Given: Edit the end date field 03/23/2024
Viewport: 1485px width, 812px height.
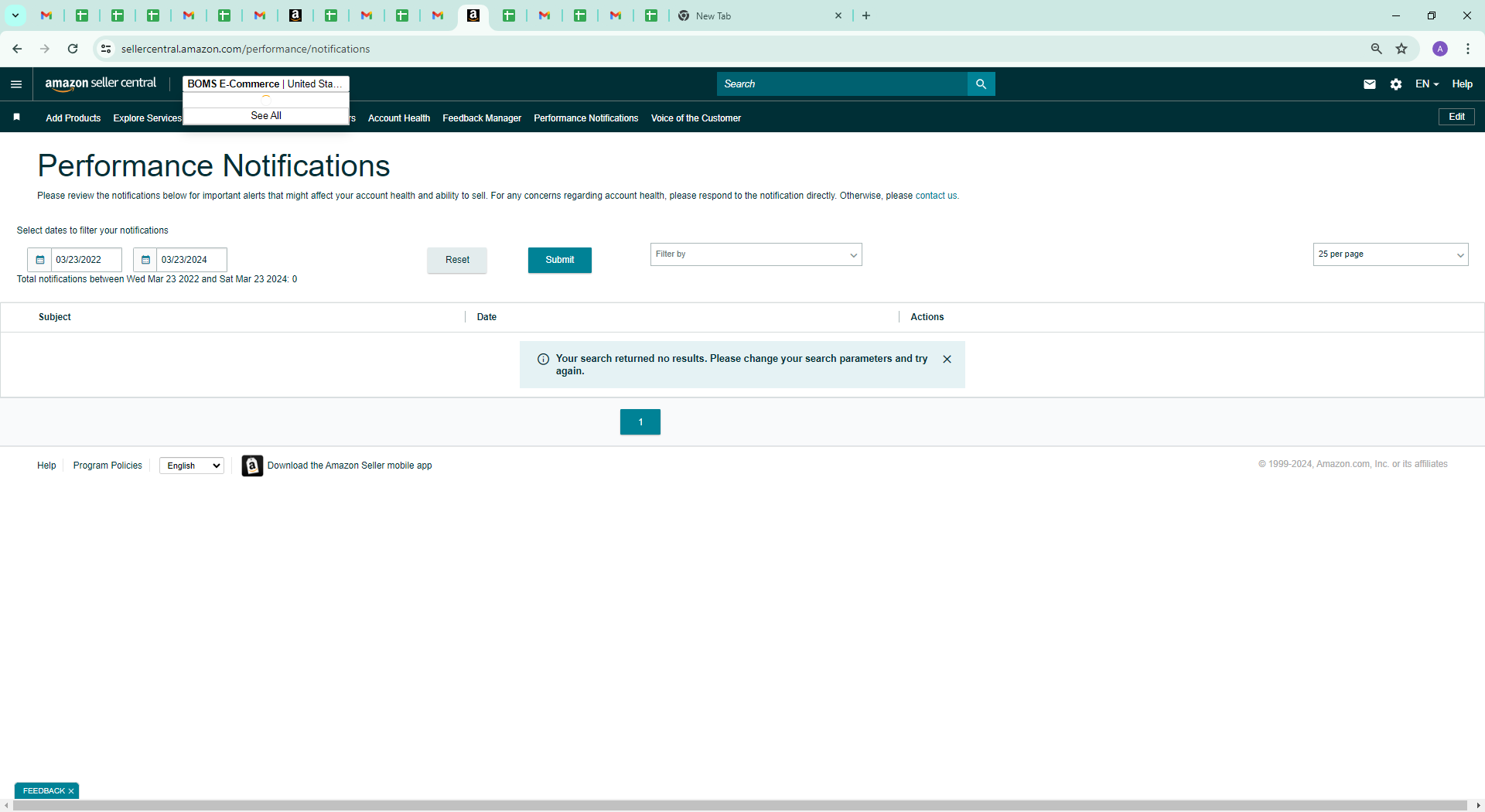Looking at the screenshot, I should pyautogui.click(x=192, y=260).
